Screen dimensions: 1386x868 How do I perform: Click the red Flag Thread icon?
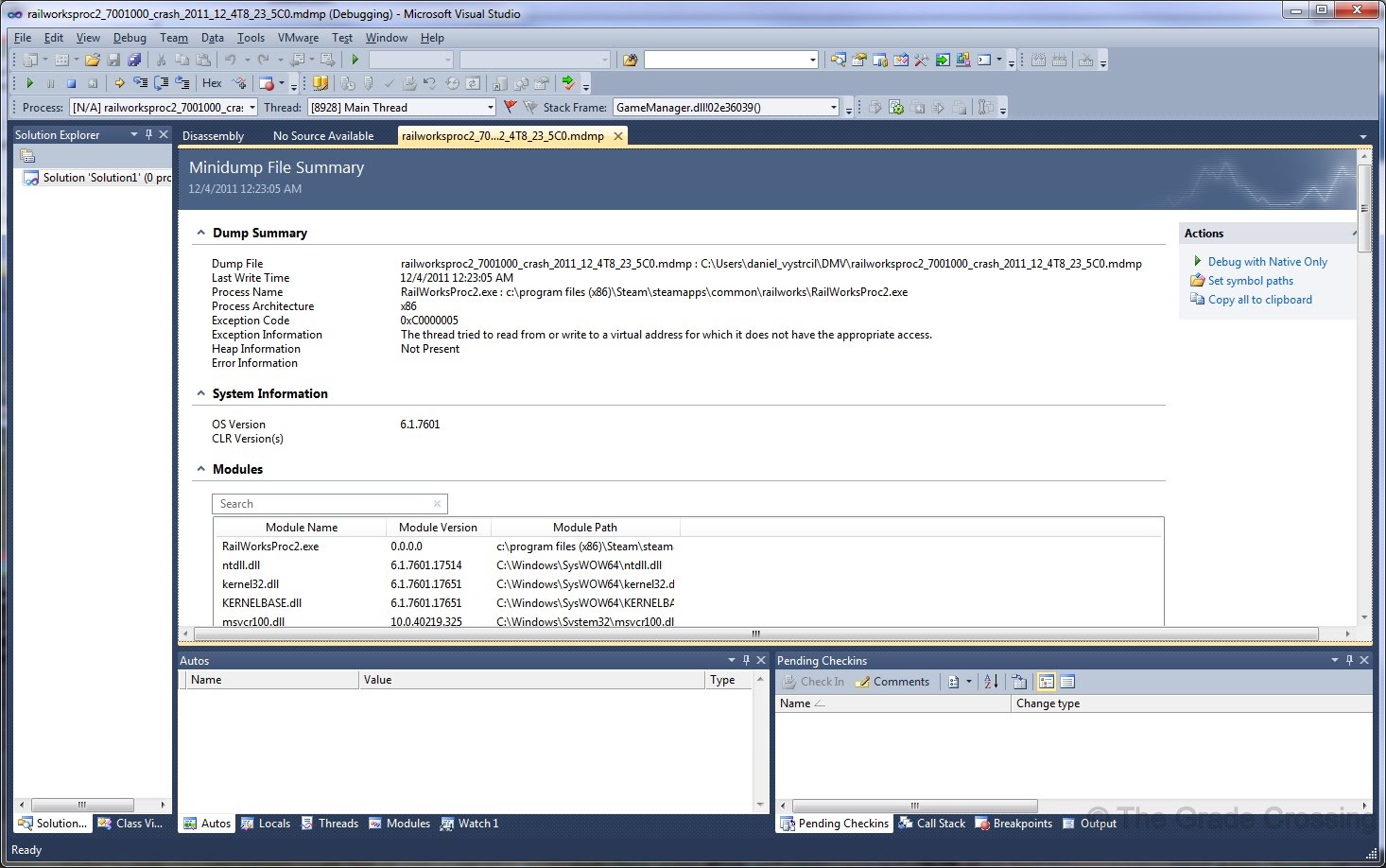(511, 107)
